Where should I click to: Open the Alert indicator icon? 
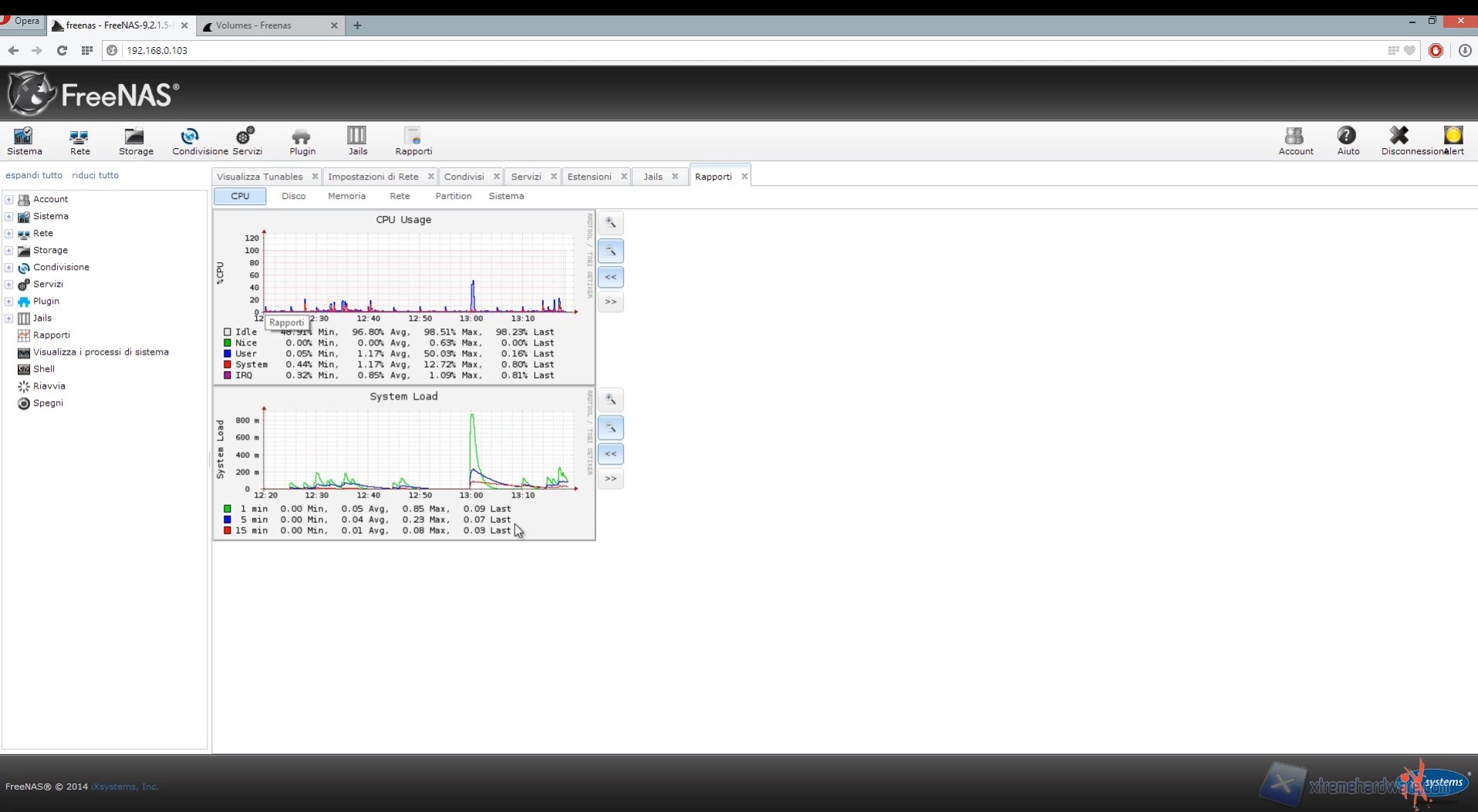(x=1453, y=141)
